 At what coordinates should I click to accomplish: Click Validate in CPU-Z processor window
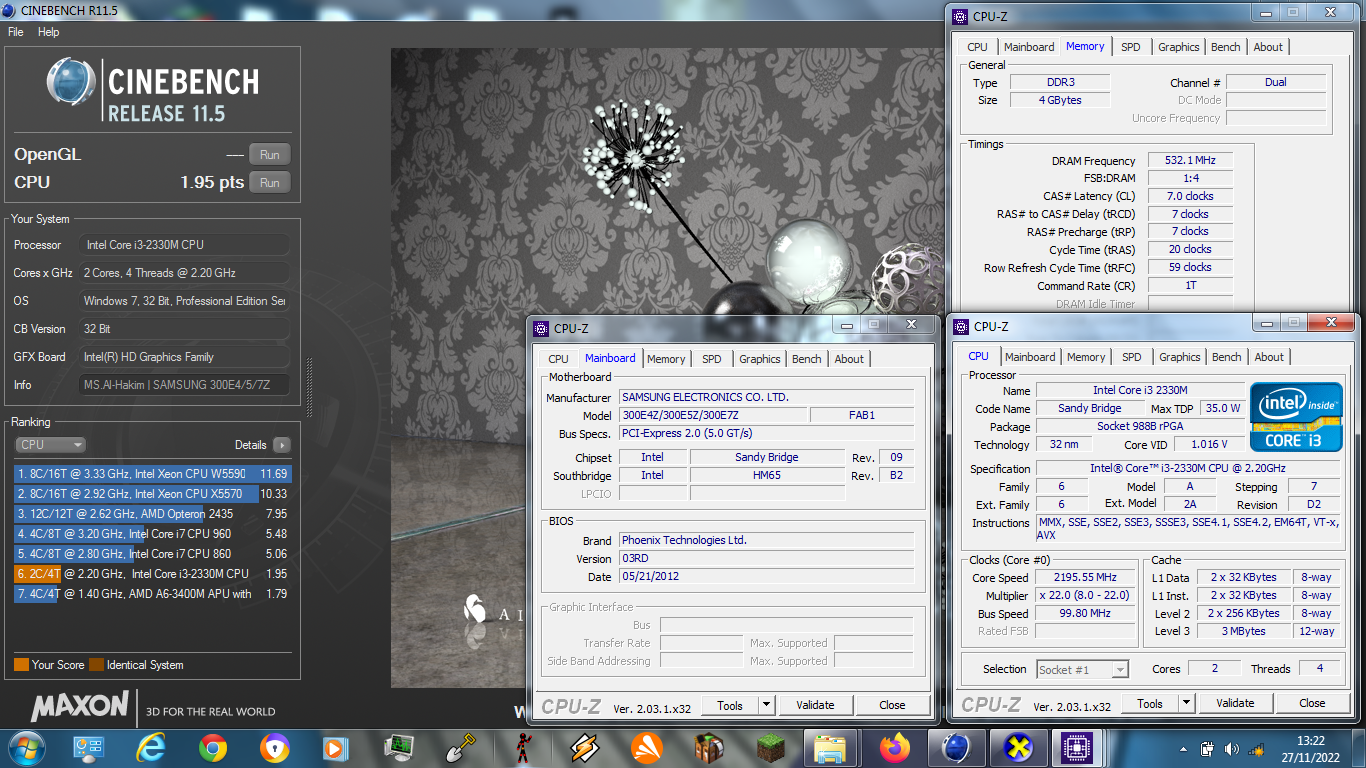[1235, 703]
